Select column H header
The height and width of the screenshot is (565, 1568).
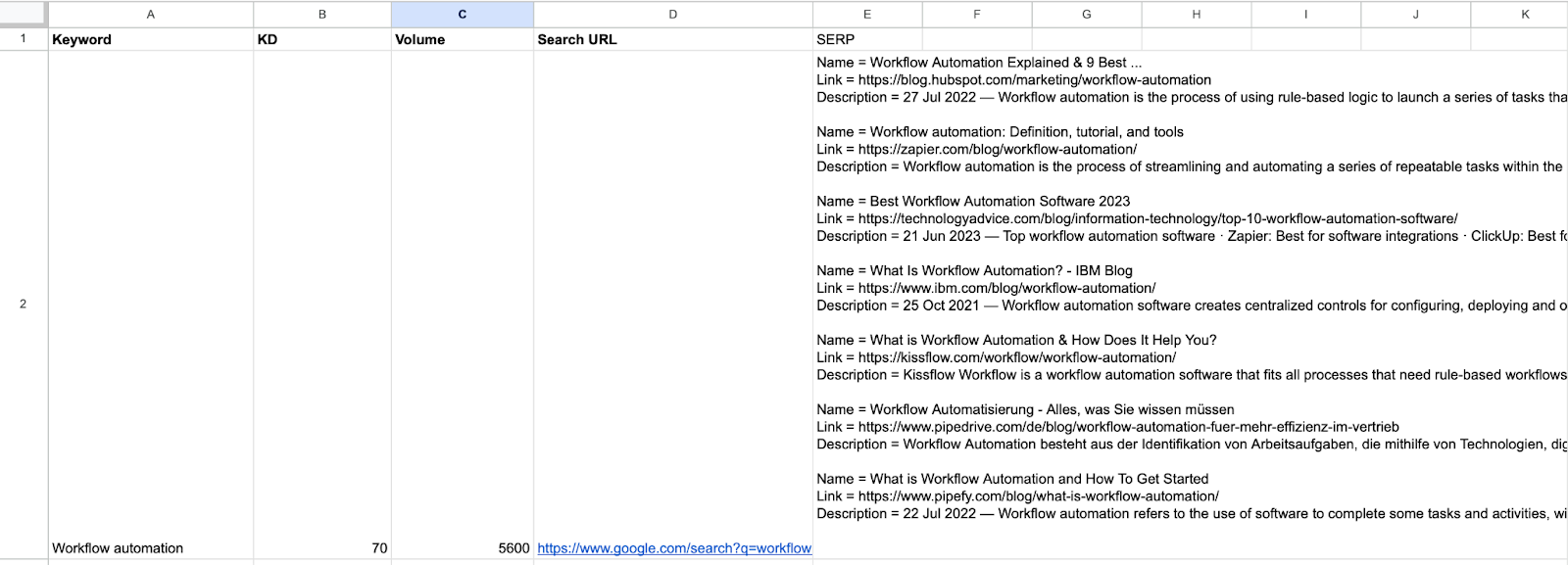tap(1197, 14)
